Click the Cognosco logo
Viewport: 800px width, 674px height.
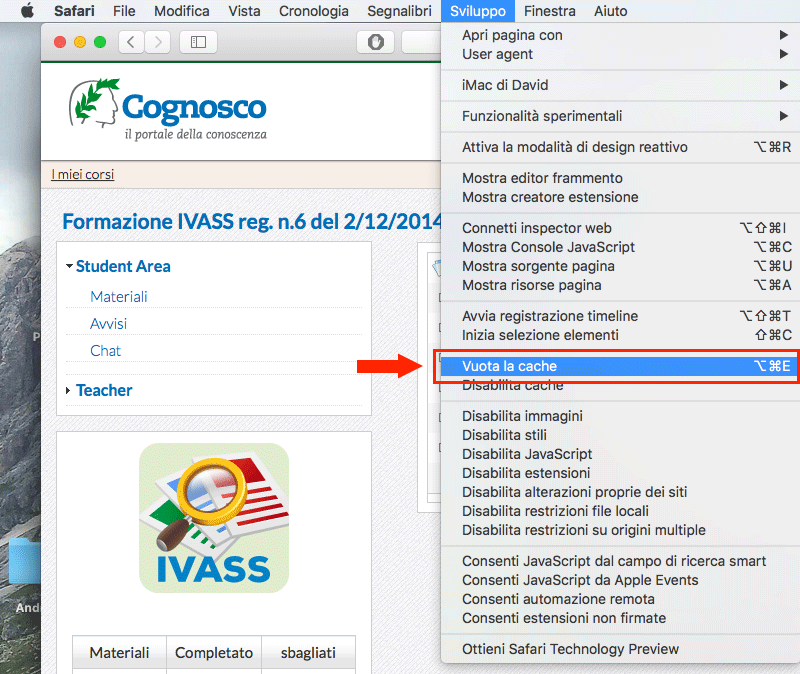coord(168,110)
